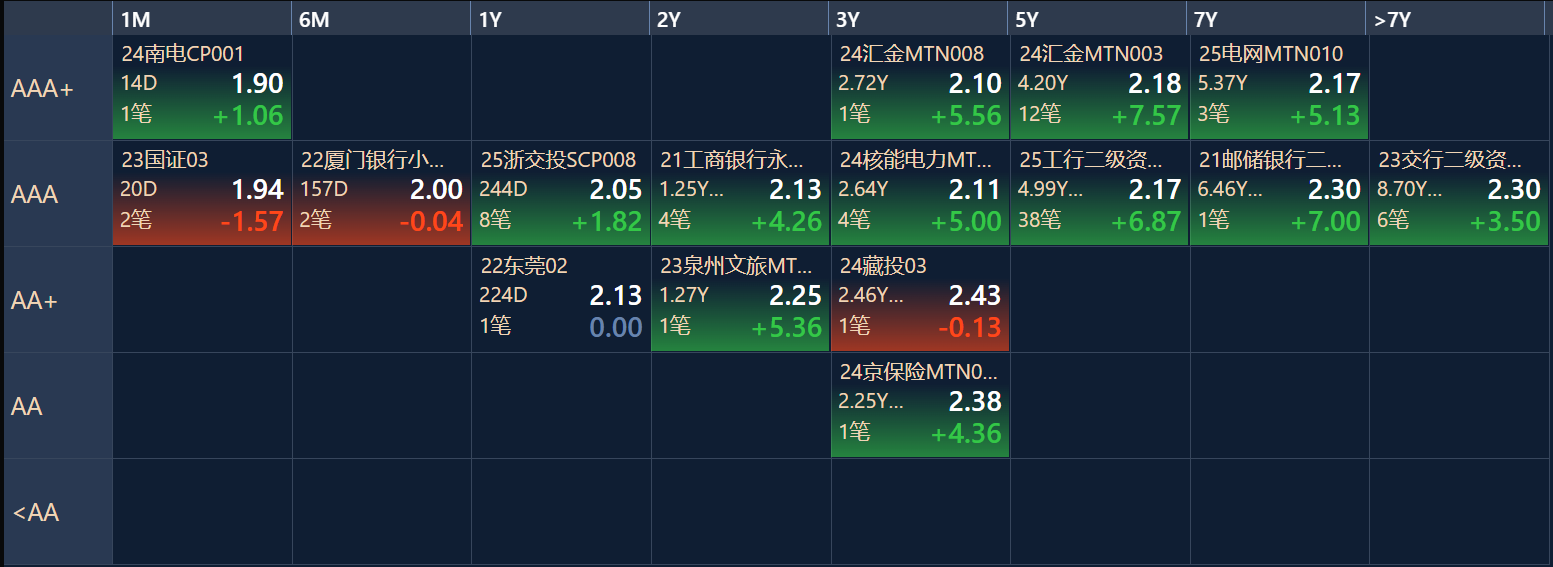Screen dimensions: 1553x567
Task: Click the <AA rating row label
Action: coord(57,512)
